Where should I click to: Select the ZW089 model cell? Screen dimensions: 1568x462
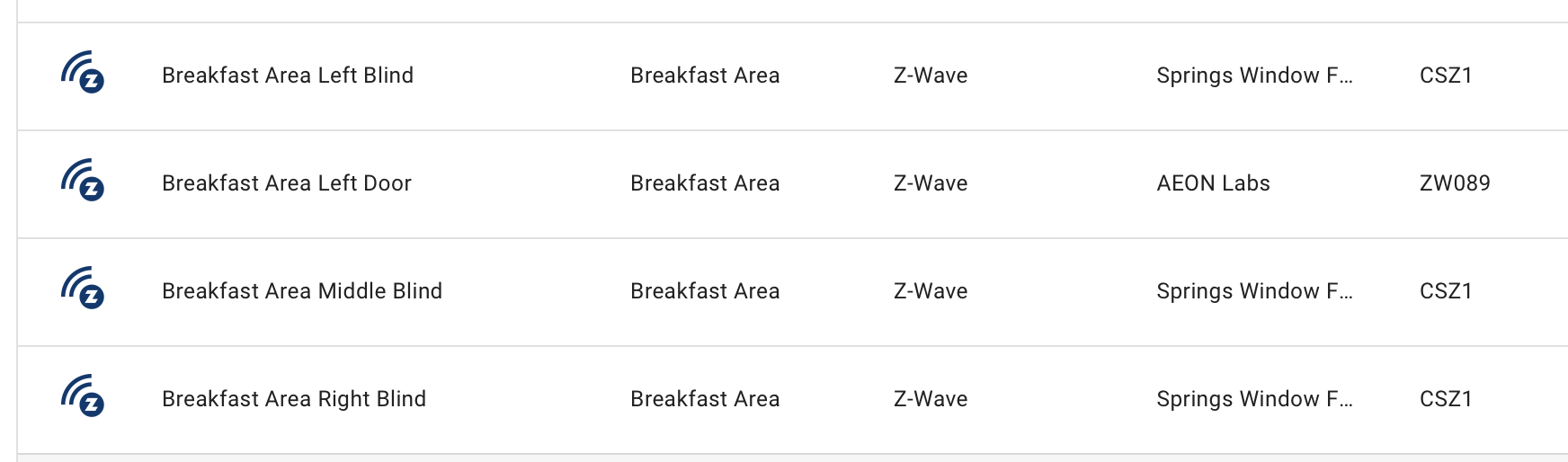[1455, 183]
